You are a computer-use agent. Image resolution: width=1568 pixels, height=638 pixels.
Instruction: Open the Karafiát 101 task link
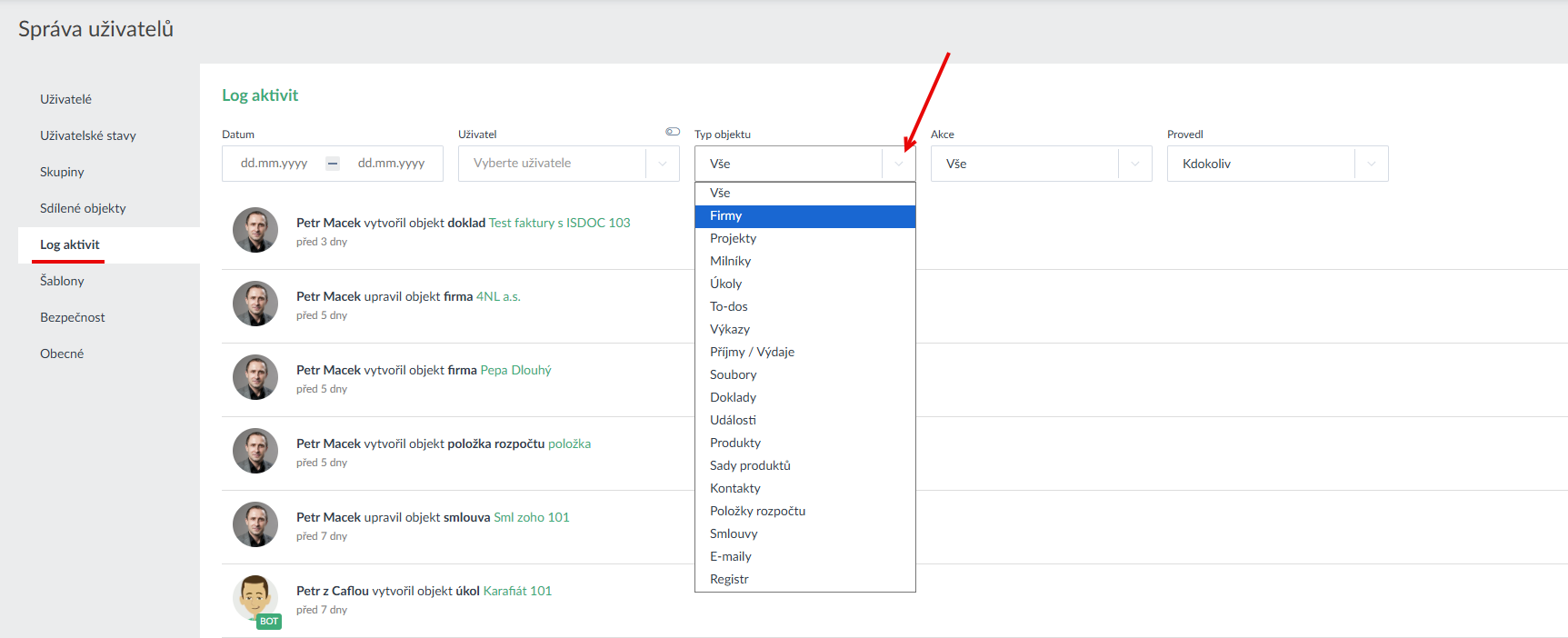[x=517, y=591]
